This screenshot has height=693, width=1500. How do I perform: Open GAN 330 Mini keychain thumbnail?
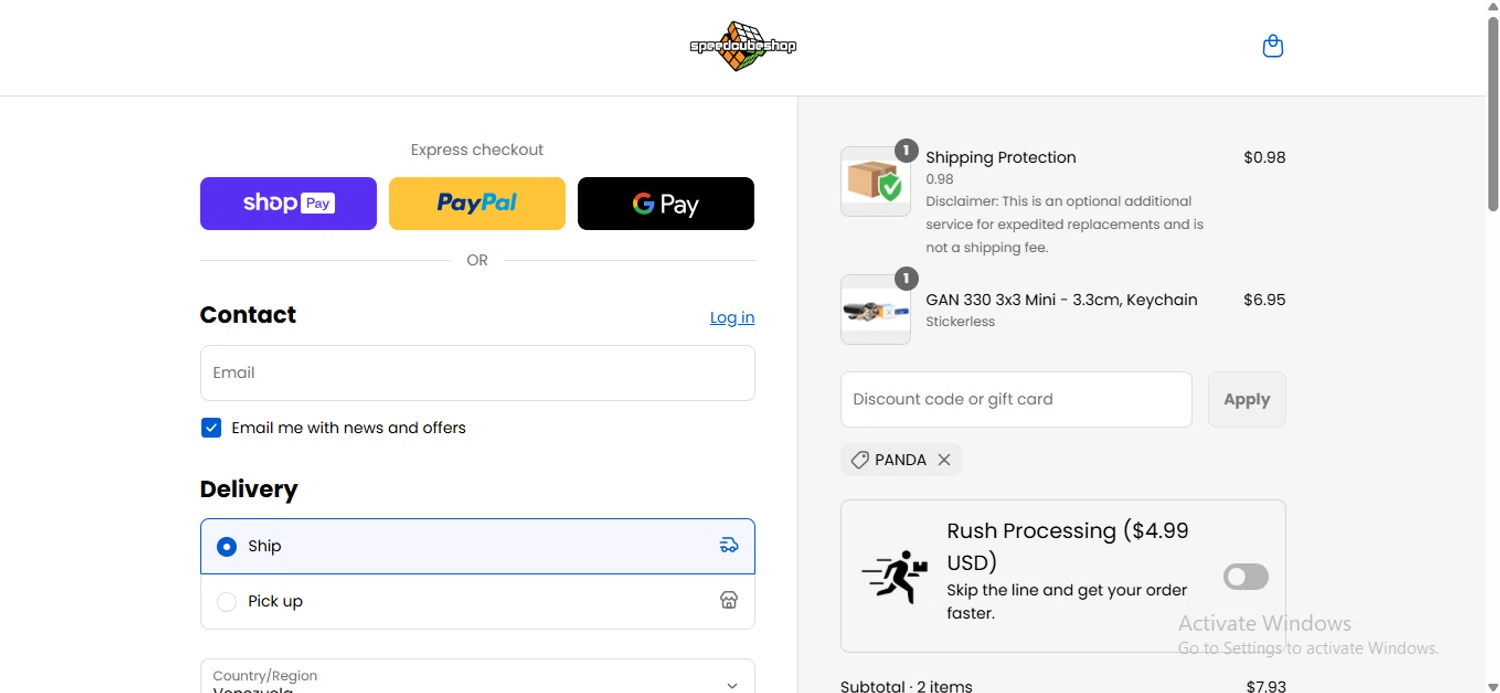click(x=875, y=310)
